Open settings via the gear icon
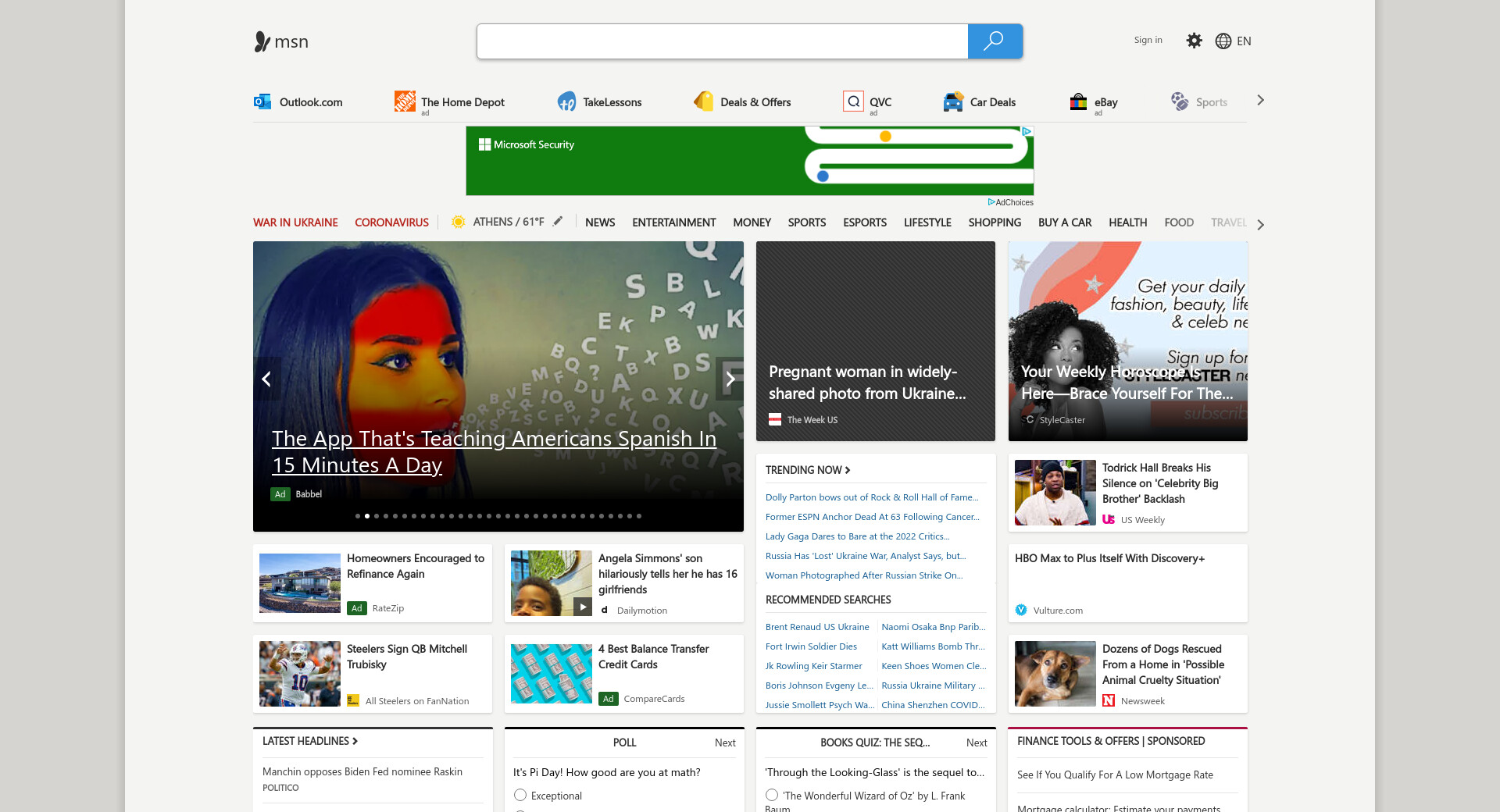The width and height of the screenshot is (1500, 812). [x=1194, y=41]
